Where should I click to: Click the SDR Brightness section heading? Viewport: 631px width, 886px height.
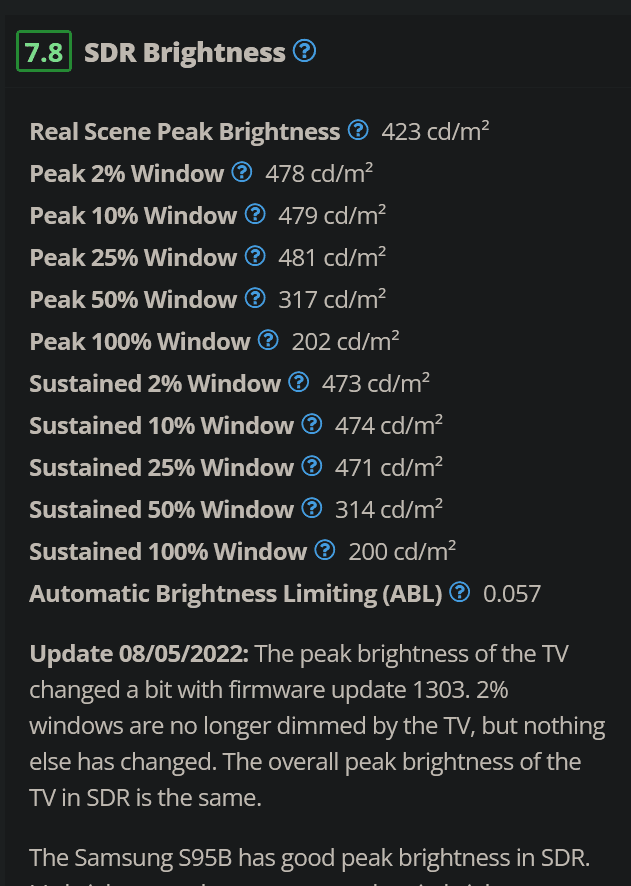[185, 52]
